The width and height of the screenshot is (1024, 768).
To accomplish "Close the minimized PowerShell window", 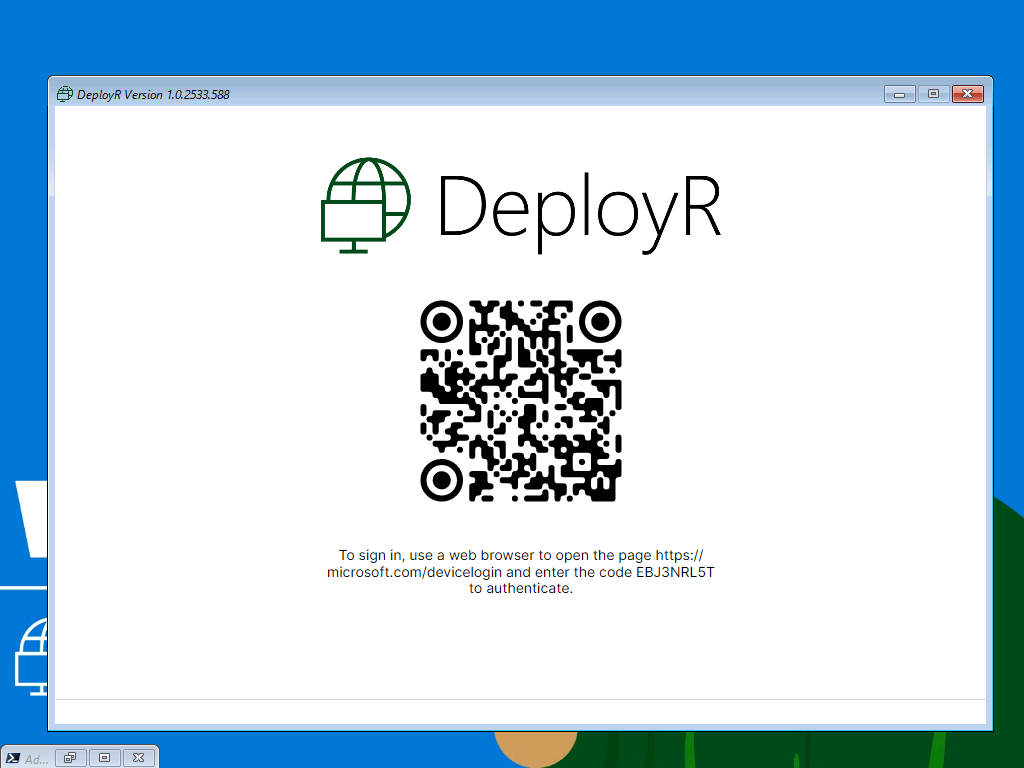I will coord(139,758).
